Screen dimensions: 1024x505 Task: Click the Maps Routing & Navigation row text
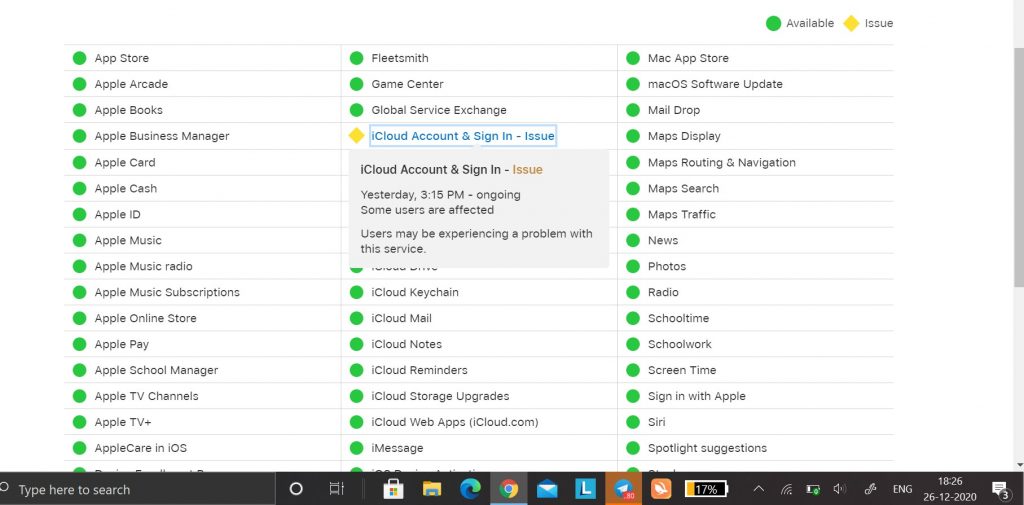click(722, 162)
